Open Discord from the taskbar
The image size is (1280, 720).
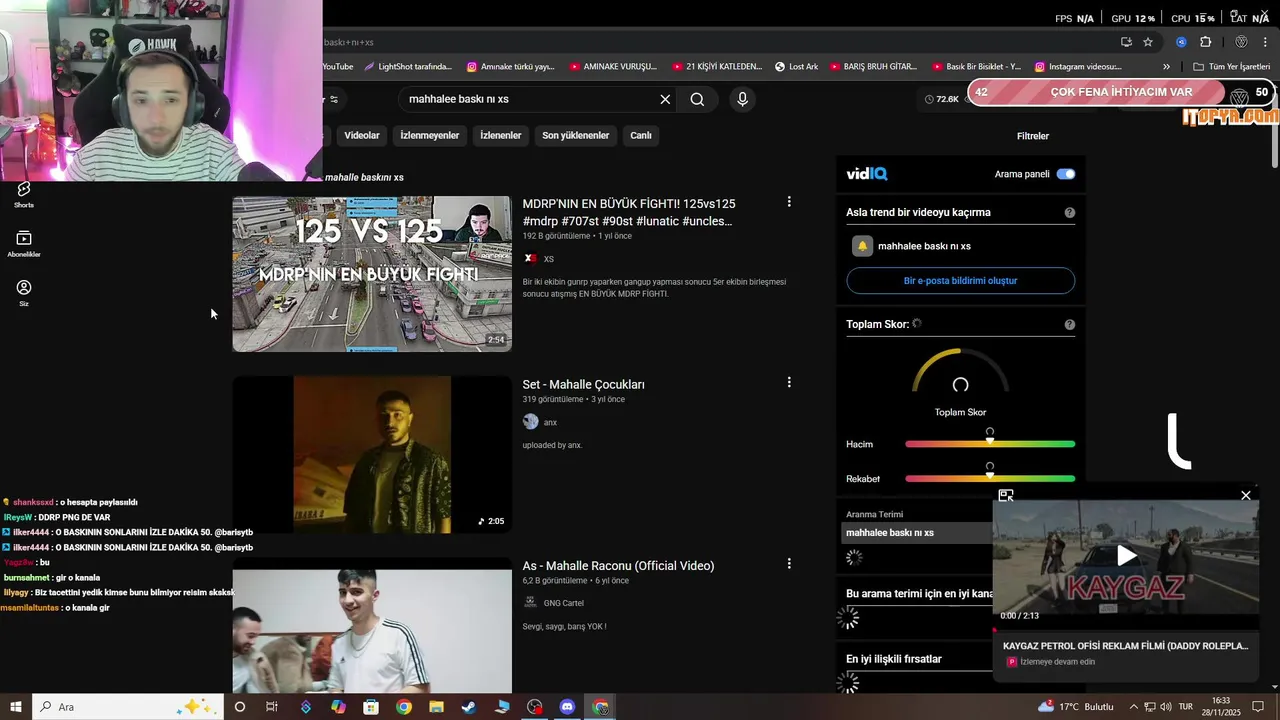coord(567,707)
